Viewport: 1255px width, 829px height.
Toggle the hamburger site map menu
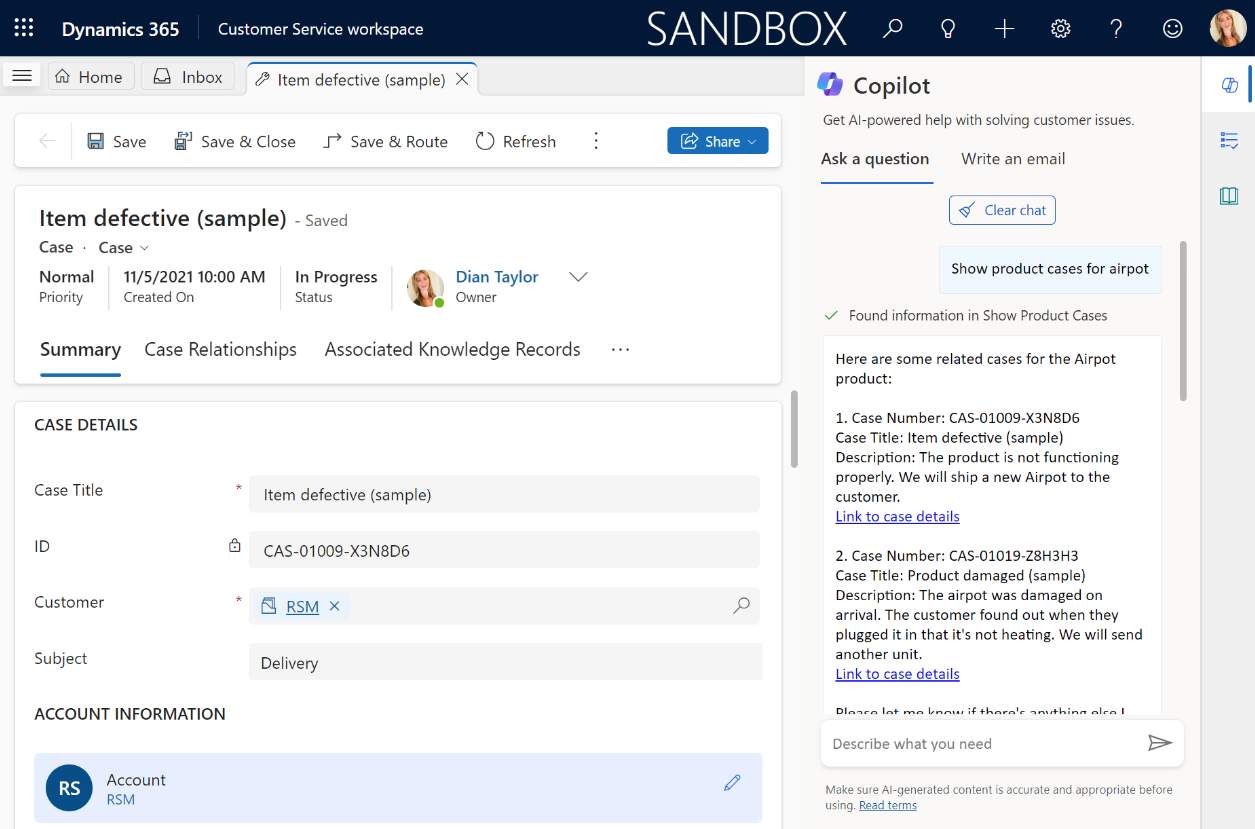pyautogui.click(x=22, y=77)
